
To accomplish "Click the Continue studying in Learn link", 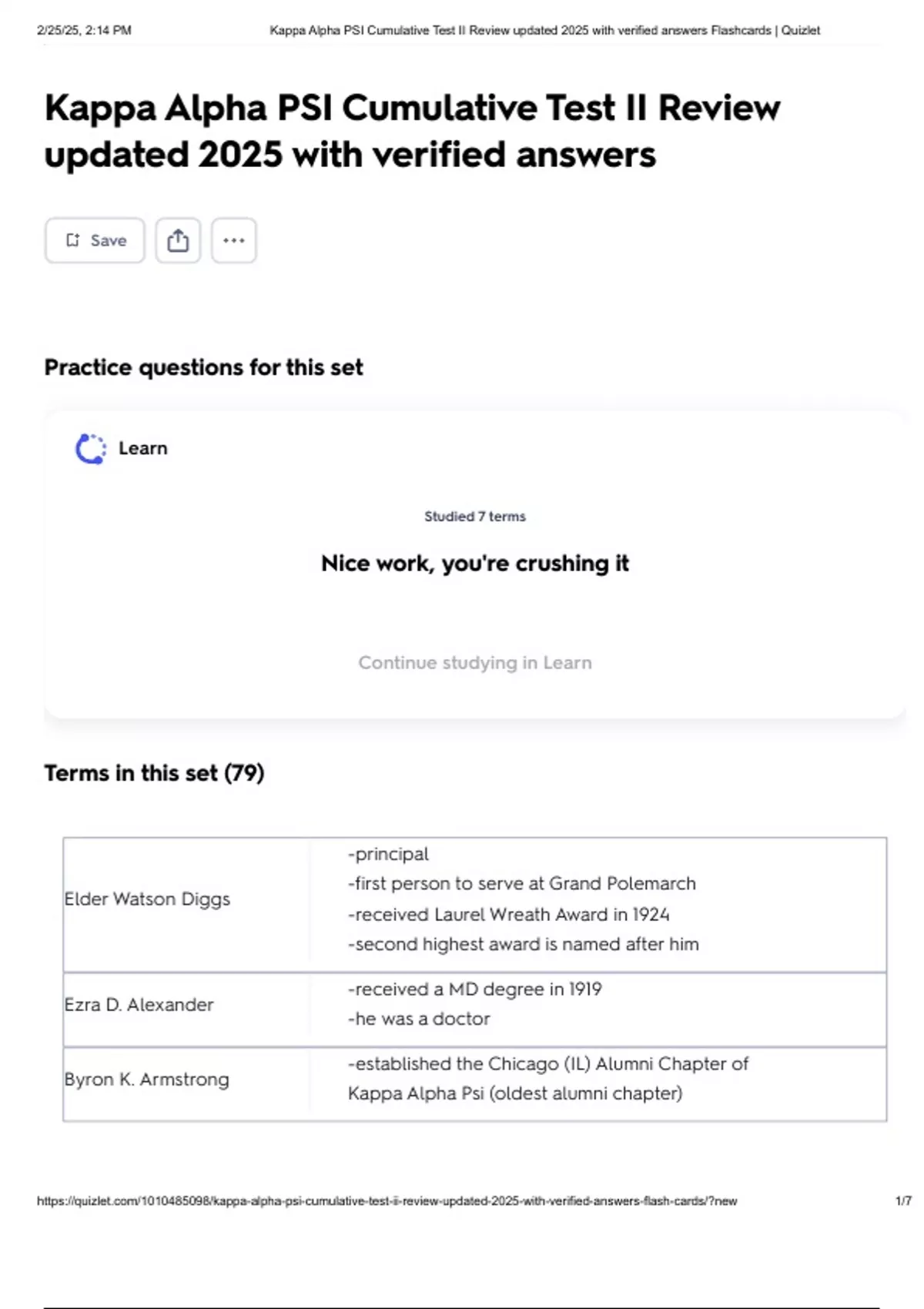I will click(x=475, y=663).
